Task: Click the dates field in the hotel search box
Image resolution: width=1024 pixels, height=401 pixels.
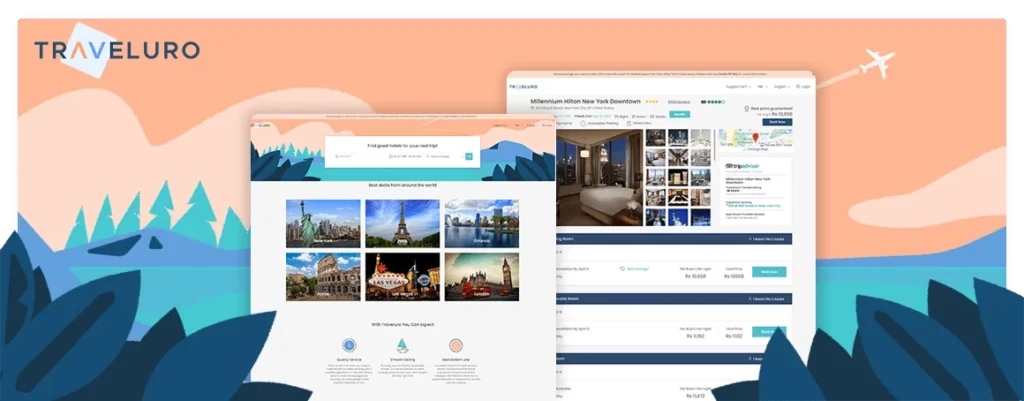Action: pyautogui.click(x=404, y=156)
